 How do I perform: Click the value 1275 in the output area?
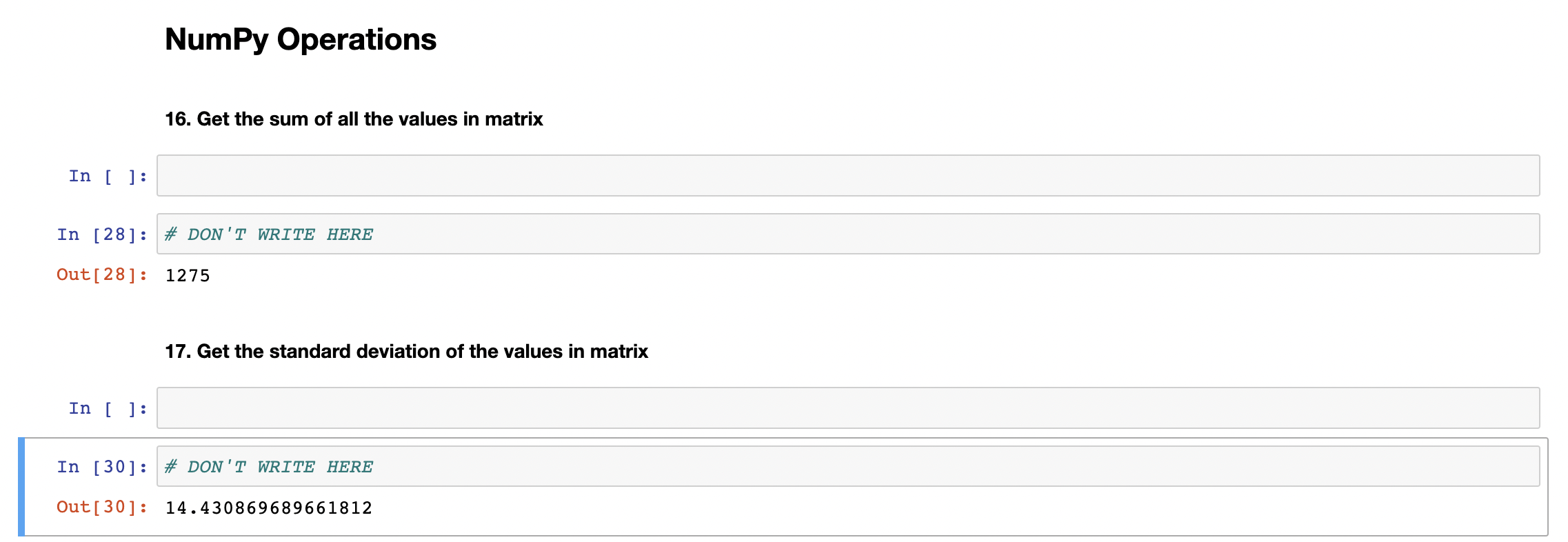tap(188, 276)
